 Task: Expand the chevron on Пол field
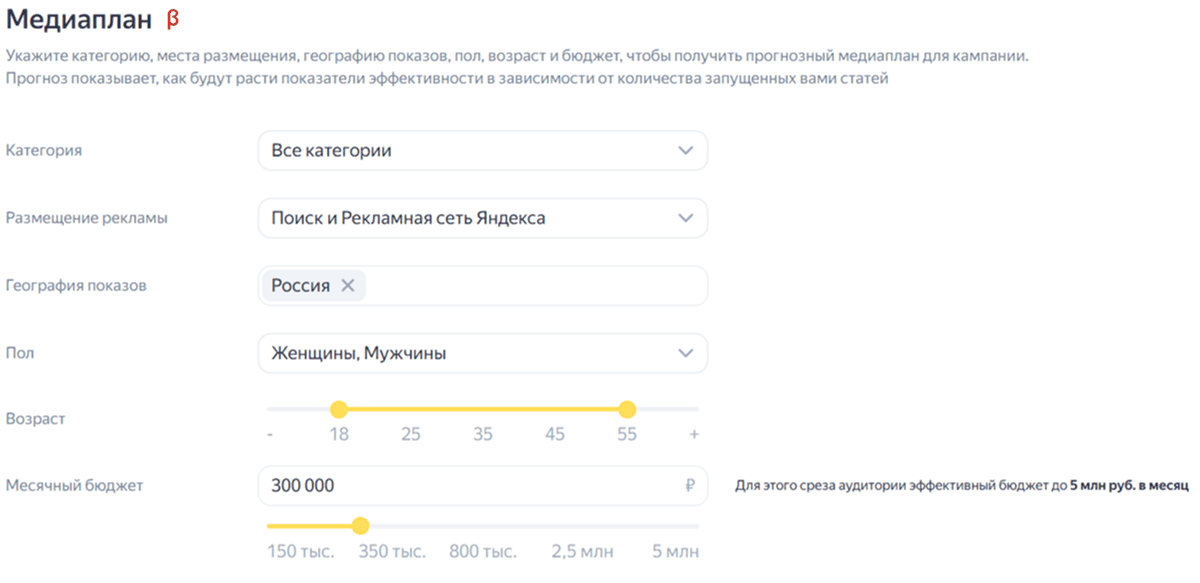(685, 352)
